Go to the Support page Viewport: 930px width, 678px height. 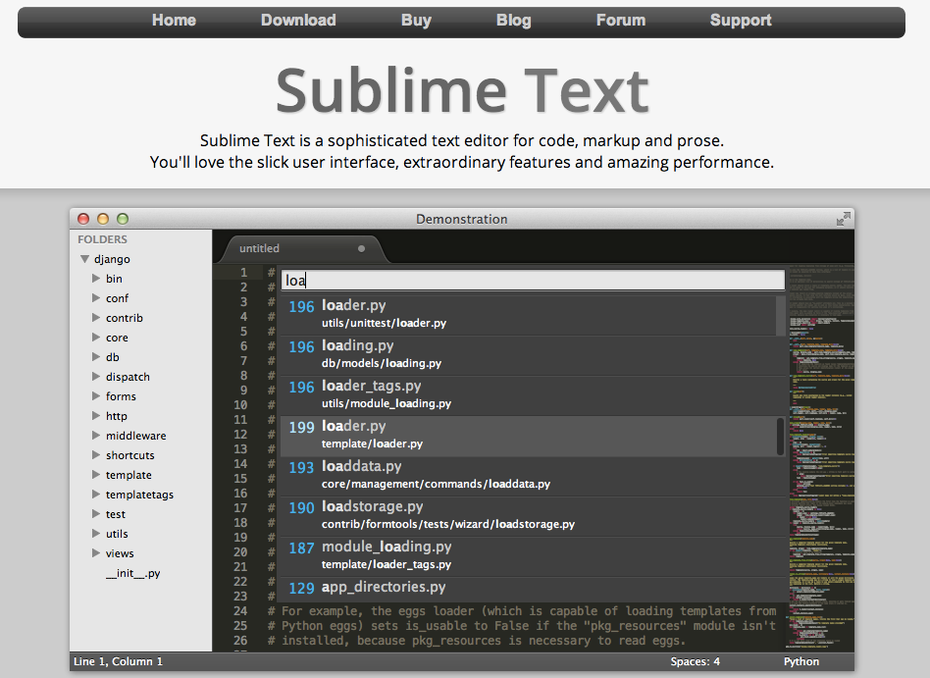coord(741,20)
